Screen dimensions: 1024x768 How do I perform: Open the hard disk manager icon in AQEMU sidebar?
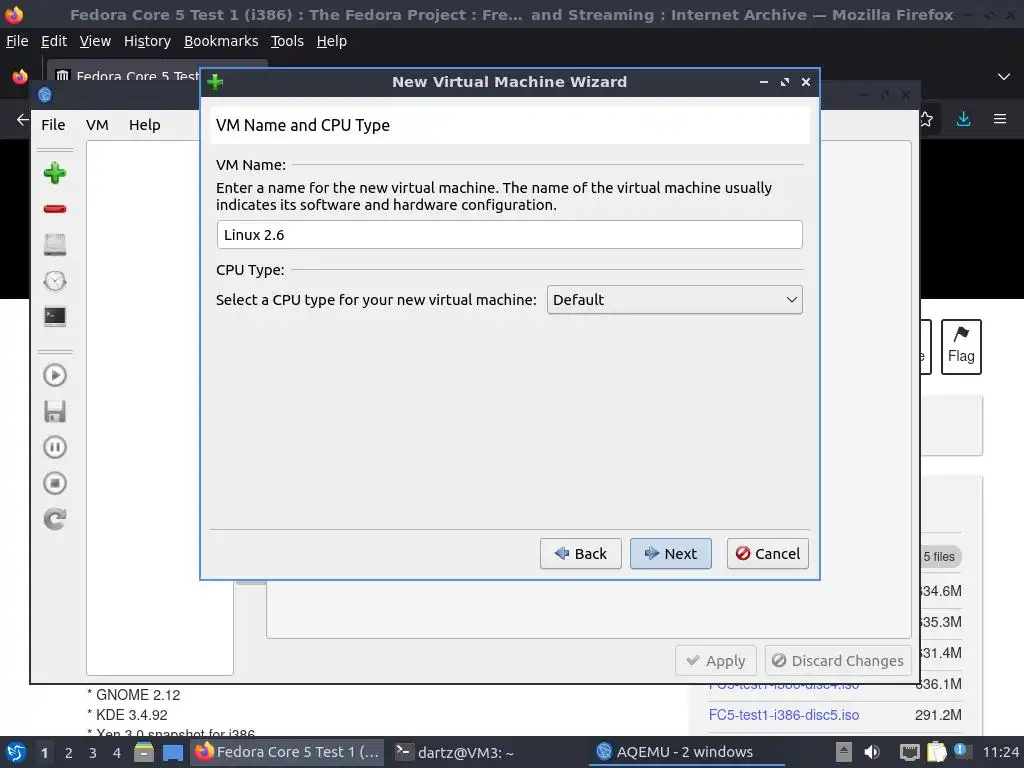coord(55,245)
